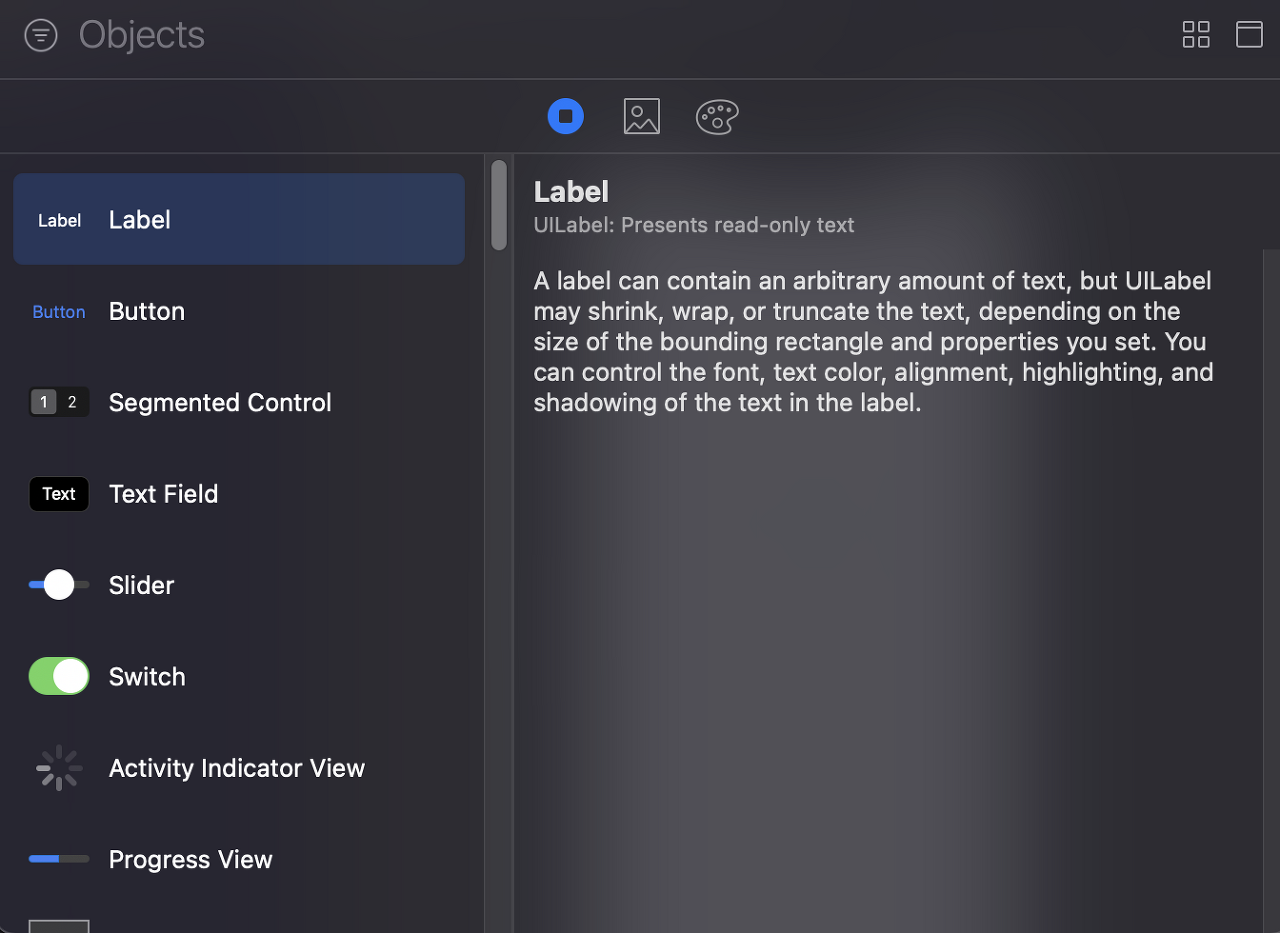Select the Text Field object icon
Viewport: 1280px width, 933px height.
pos(59,494)
